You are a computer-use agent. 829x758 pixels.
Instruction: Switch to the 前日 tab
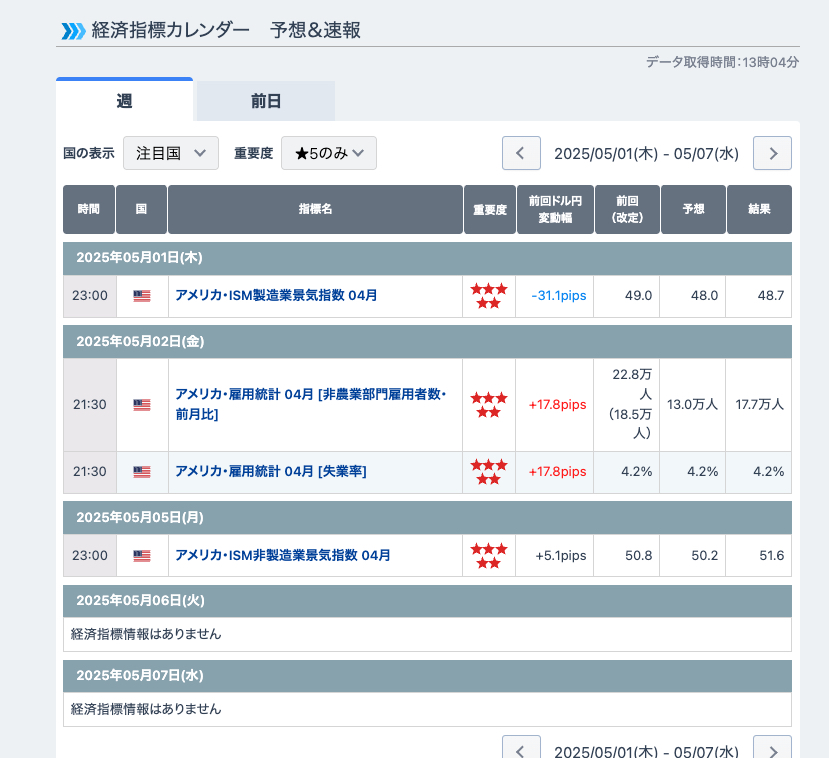(x=265, y=101)
